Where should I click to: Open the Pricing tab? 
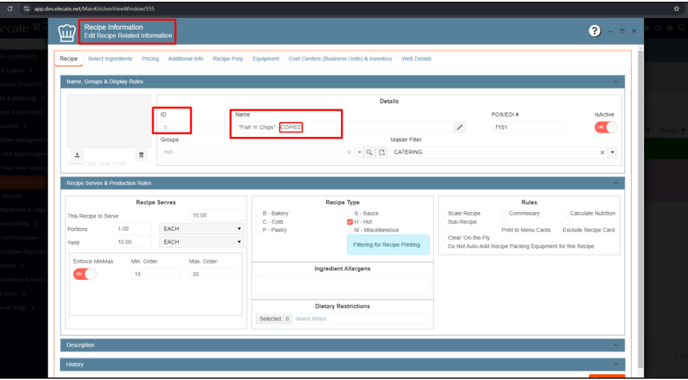(150, 59)
